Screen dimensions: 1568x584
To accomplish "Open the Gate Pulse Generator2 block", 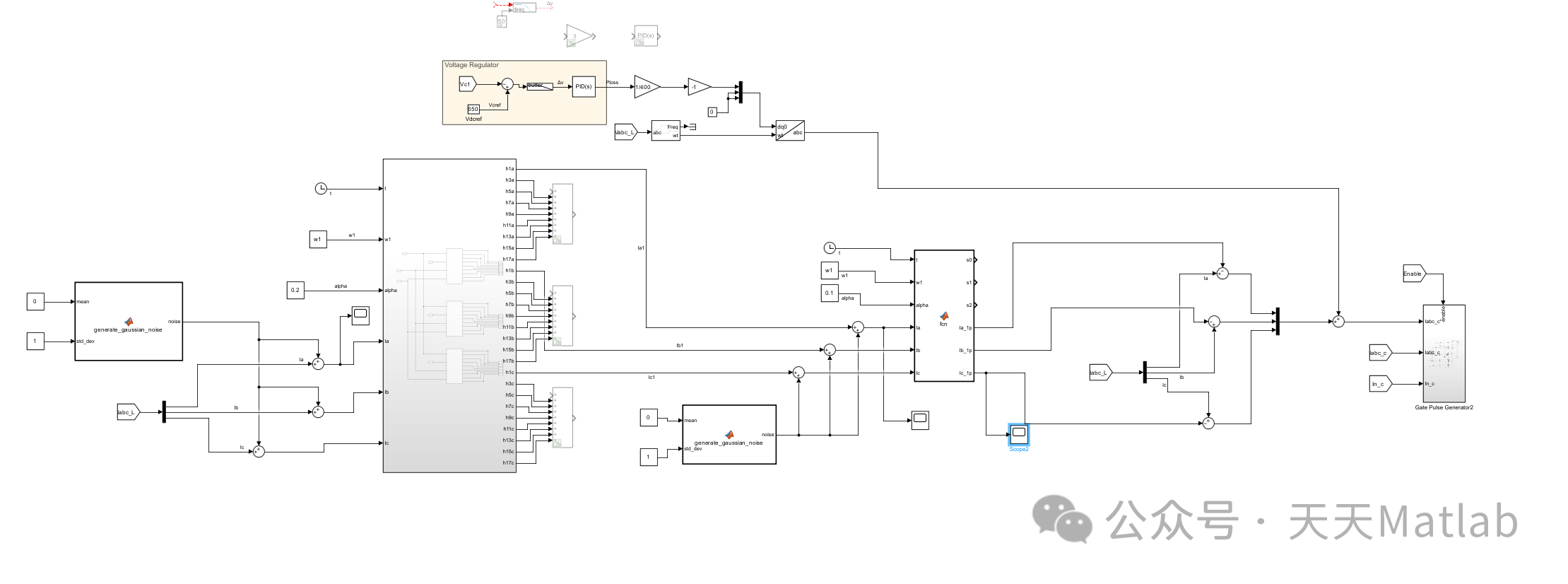I will [x=1444, y=354].
